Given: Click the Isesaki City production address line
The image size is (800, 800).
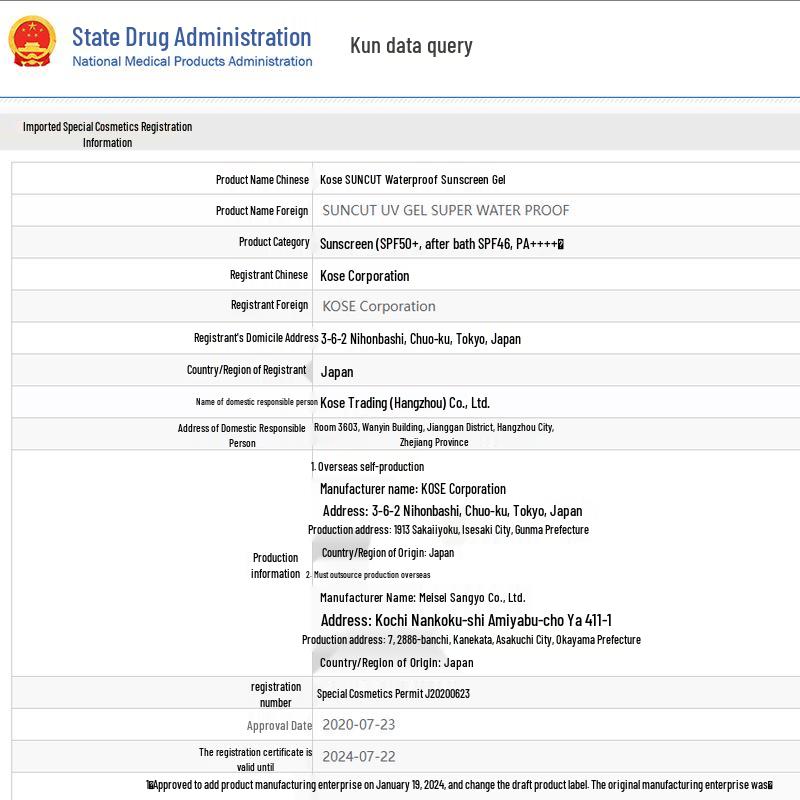Looking at the screenshot, I should pyautogui.click(x=448, y=530).
